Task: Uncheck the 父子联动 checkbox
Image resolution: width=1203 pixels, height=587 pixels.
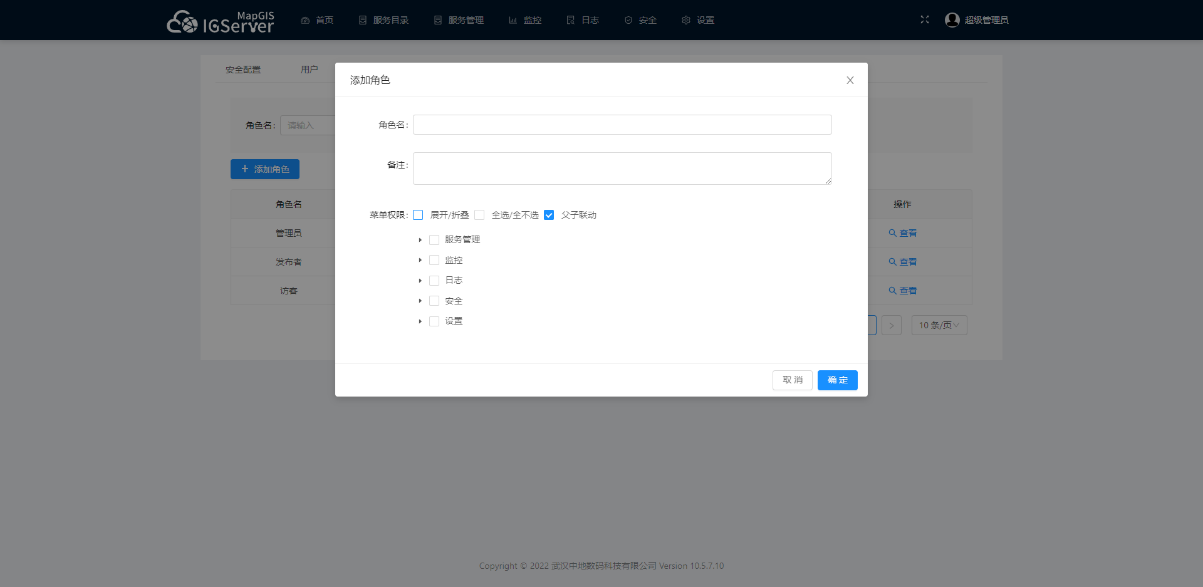Action: click(549, 215)
